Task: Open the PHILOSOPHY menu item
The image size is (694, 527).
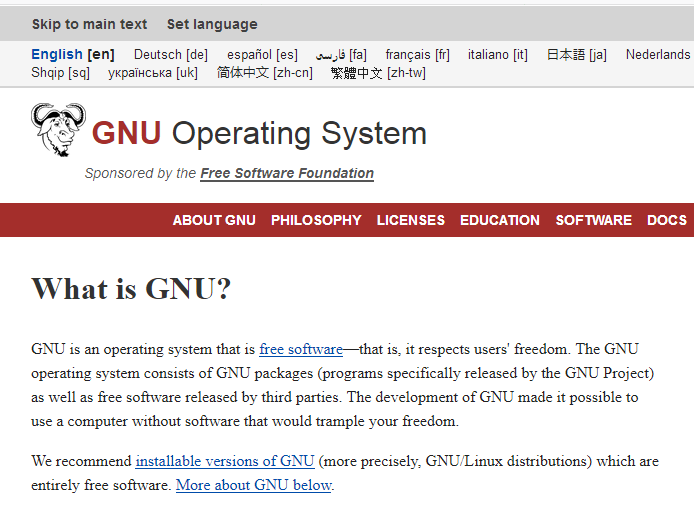Action: [316, 220]
